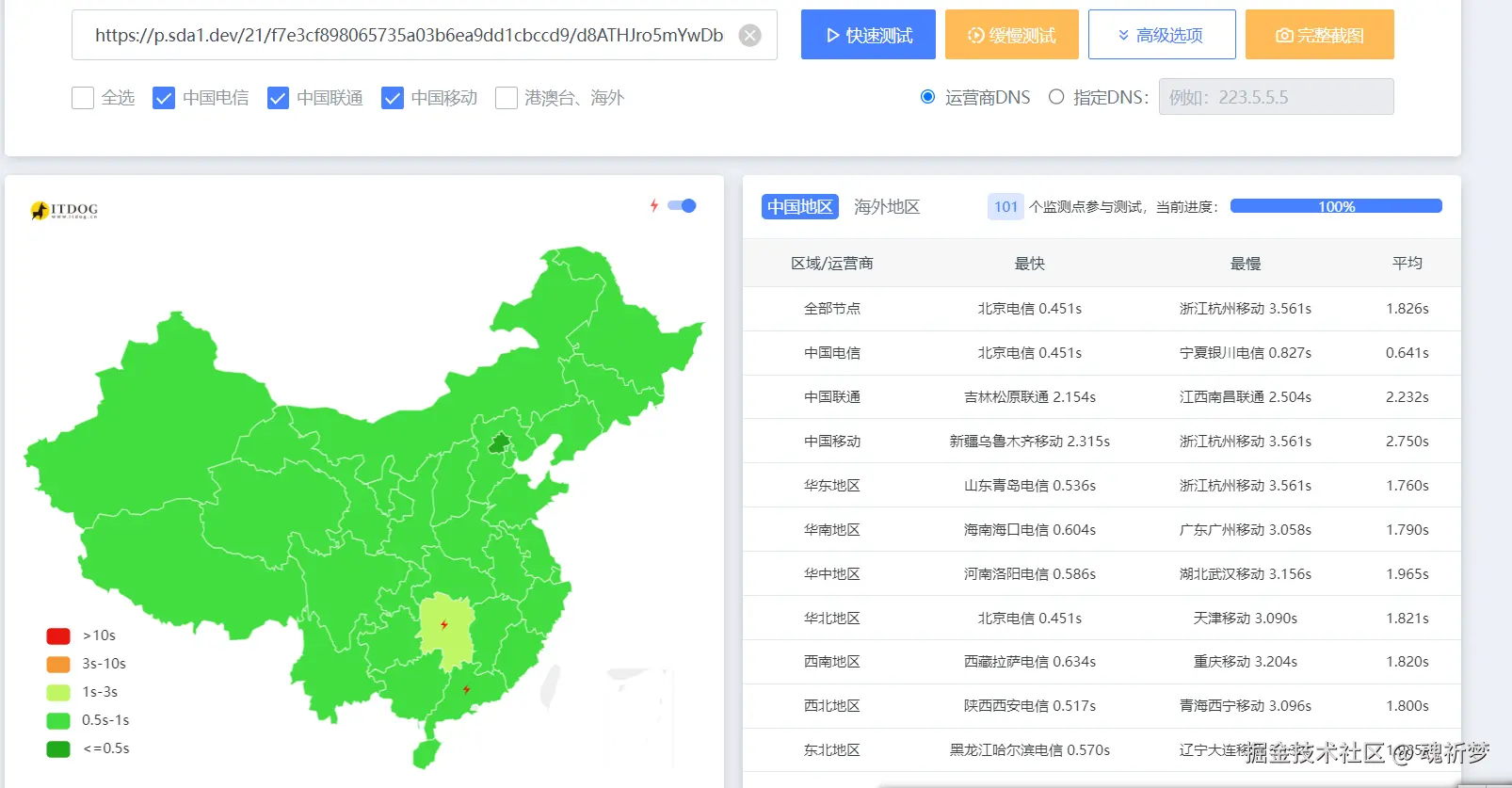
Task: Click 完整截图 full screenshot button
Action: (x=1319, y=35)
